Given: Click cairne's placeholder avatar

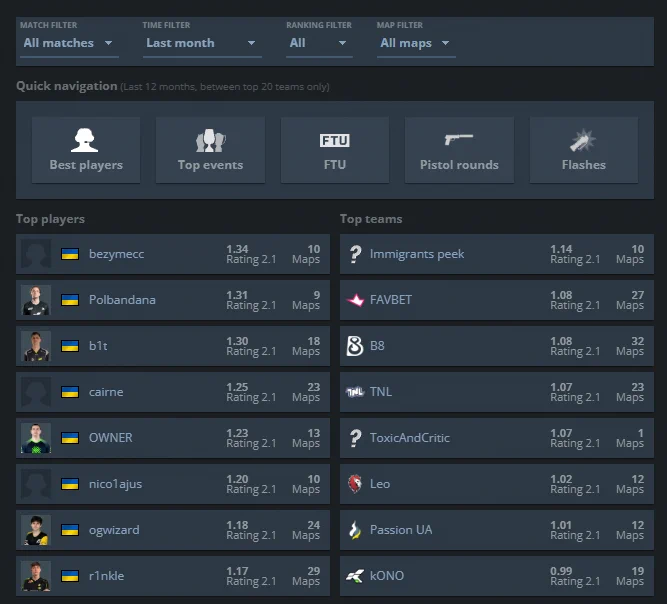Looking at the screenshot, I should click(x=36, y=392).
